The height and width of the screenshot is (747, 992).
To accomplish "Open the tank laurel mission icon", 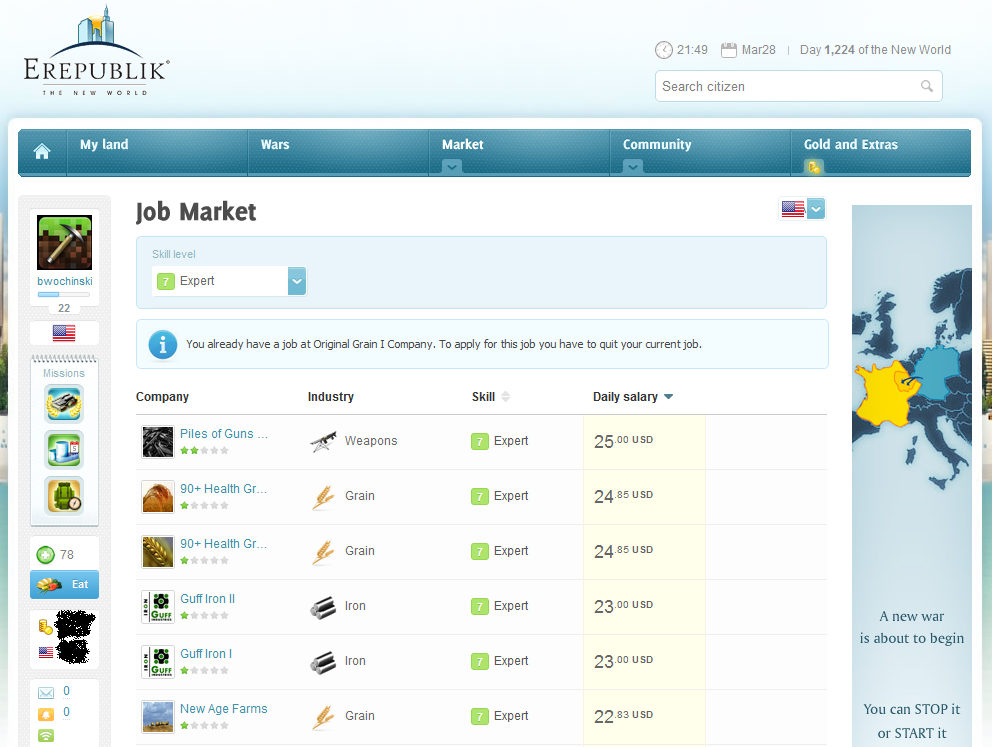I will tap(64, 404).
